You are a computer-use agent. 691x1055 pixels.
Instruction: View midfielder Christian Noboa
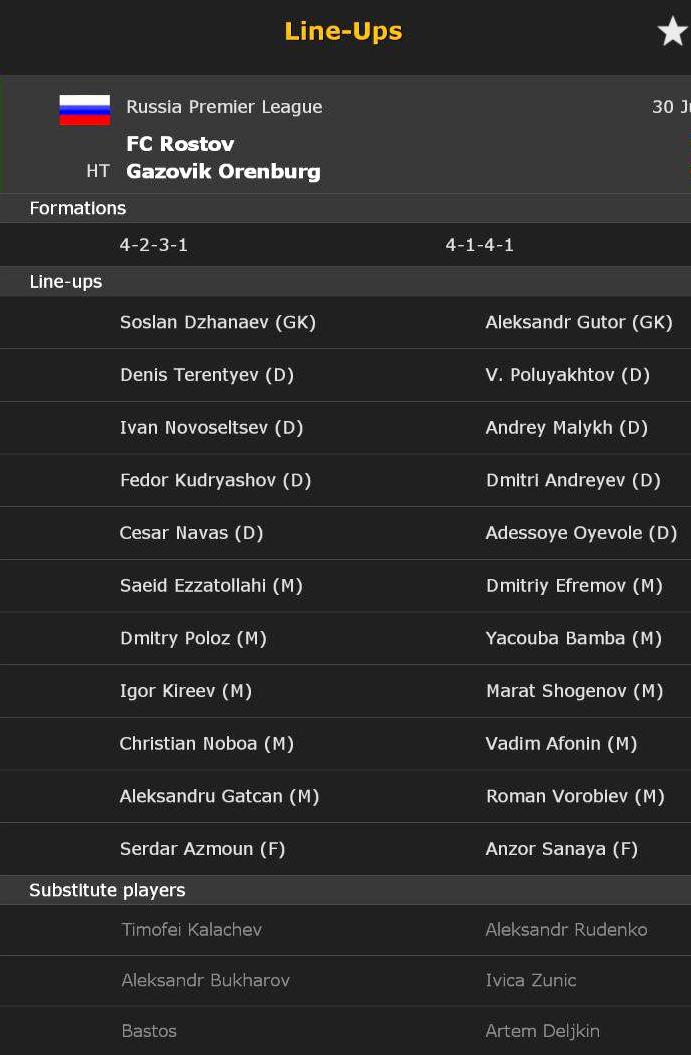coord(206,743)
